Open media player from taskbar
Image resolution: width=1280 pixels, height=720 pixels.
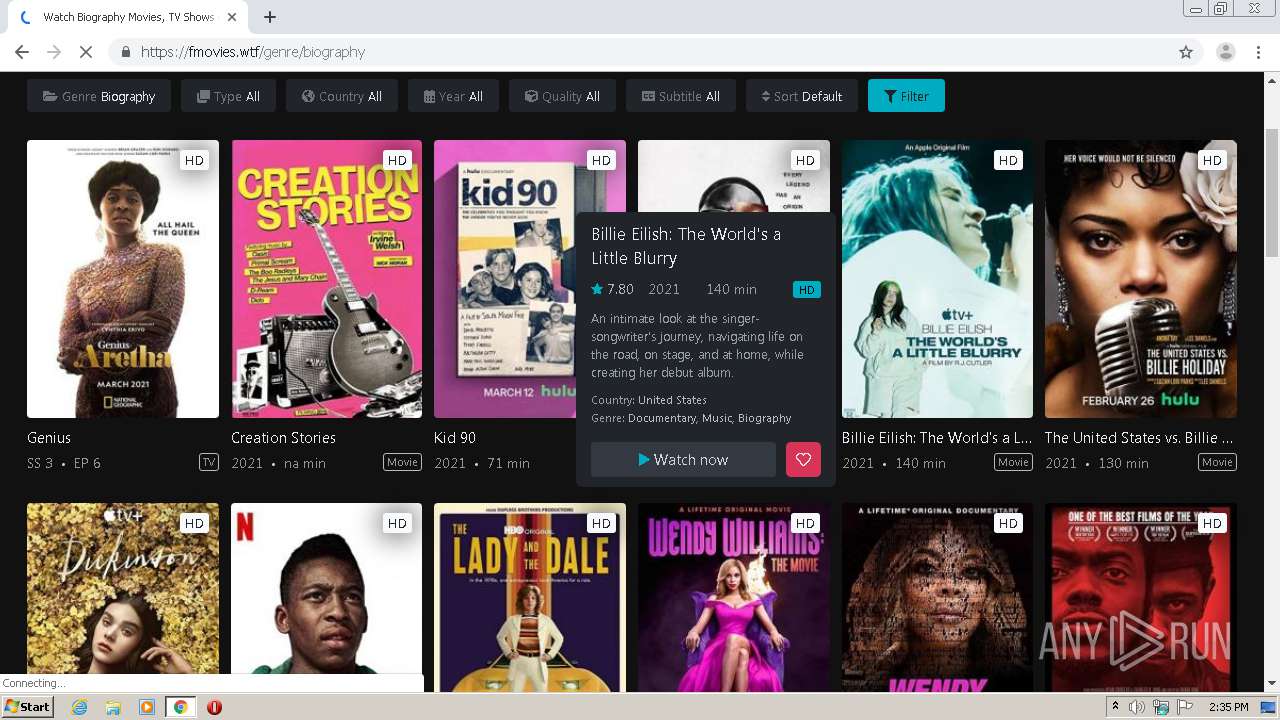[x=146, y=707]
